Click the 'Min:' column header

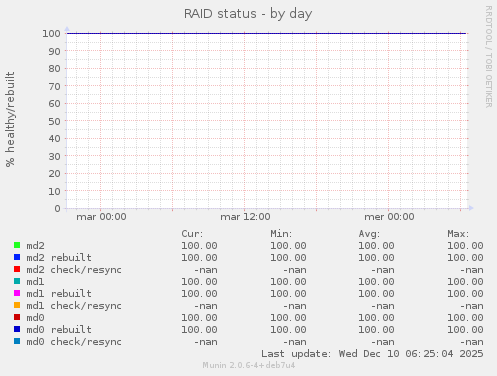click(281, 234)
